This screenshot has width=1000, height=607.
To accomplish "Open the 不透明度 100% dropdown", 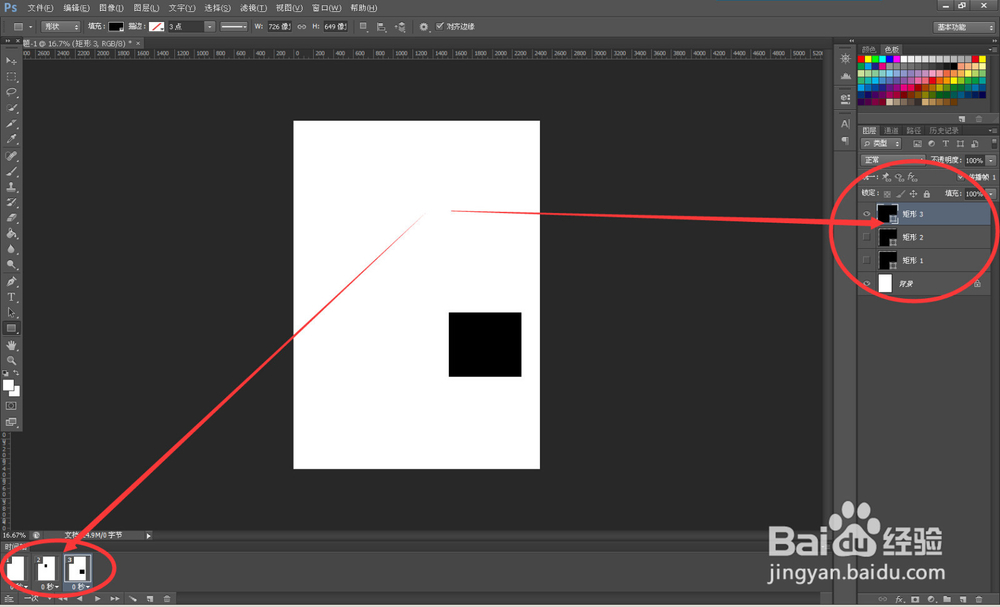I will point(989,160).
